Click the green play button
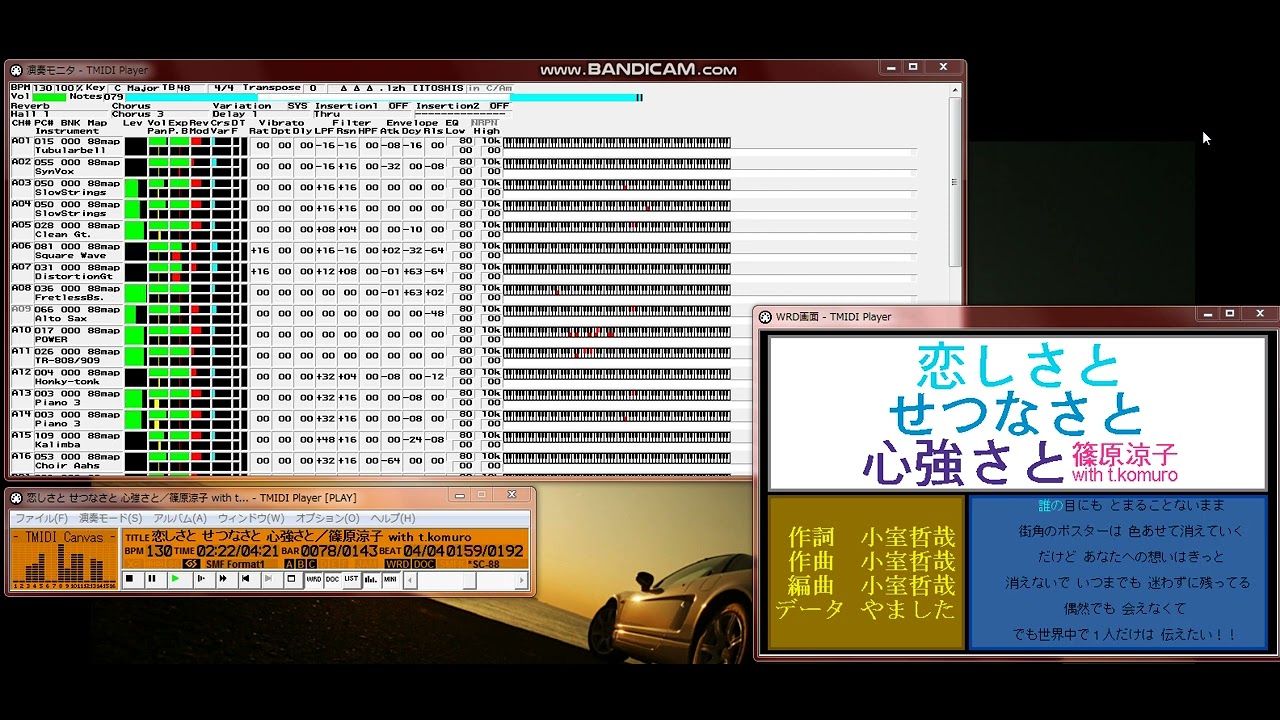Screen dimensions: 1280x720 176,579
